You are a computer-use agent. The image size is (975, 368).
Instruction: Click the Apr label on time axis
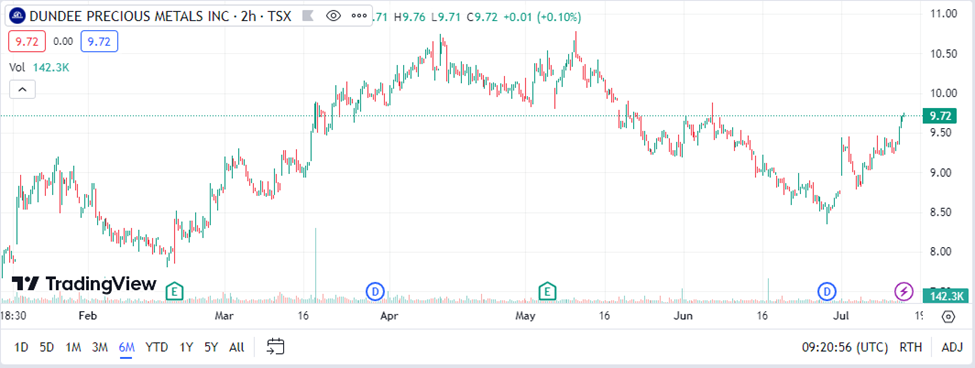[x=389, y=316]
